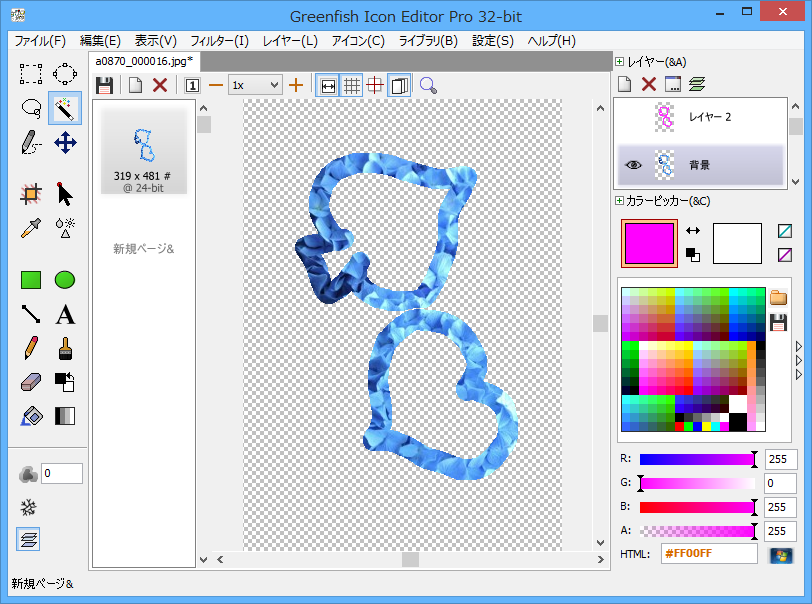Click the Save disk icon in toolbar
The image size is (812, 604).
click(x=104, y=86)
